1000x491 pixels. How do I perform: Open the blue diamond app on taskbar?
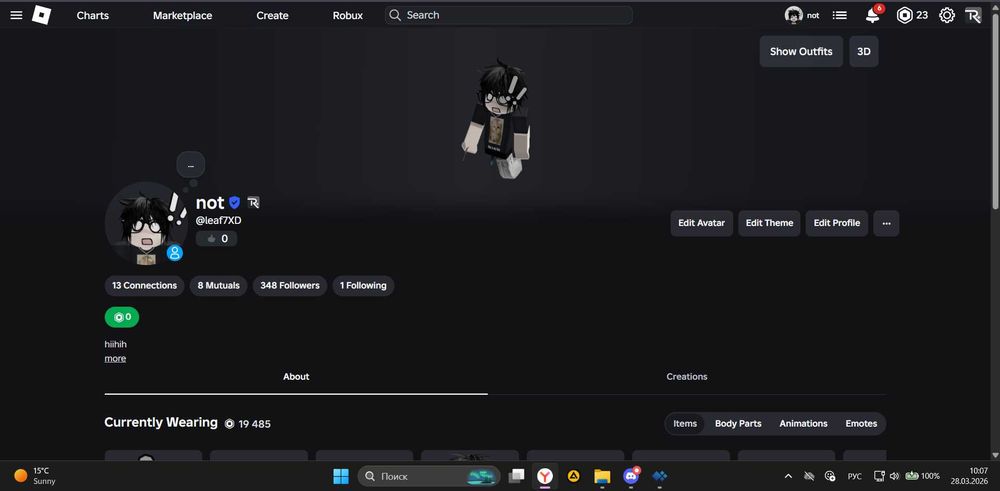(660, 476)
